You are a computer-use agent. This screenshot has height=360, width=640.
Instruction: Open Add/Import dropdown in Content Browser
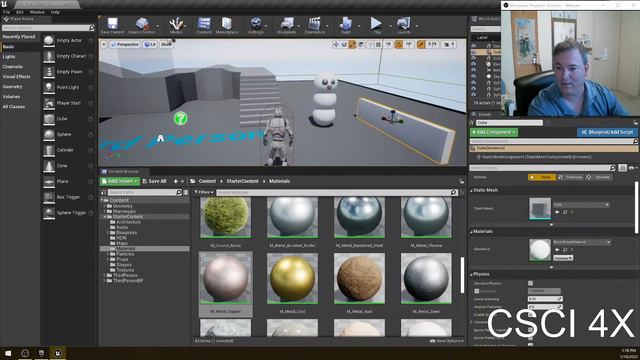pyautogui.click(x=120, y=181)
